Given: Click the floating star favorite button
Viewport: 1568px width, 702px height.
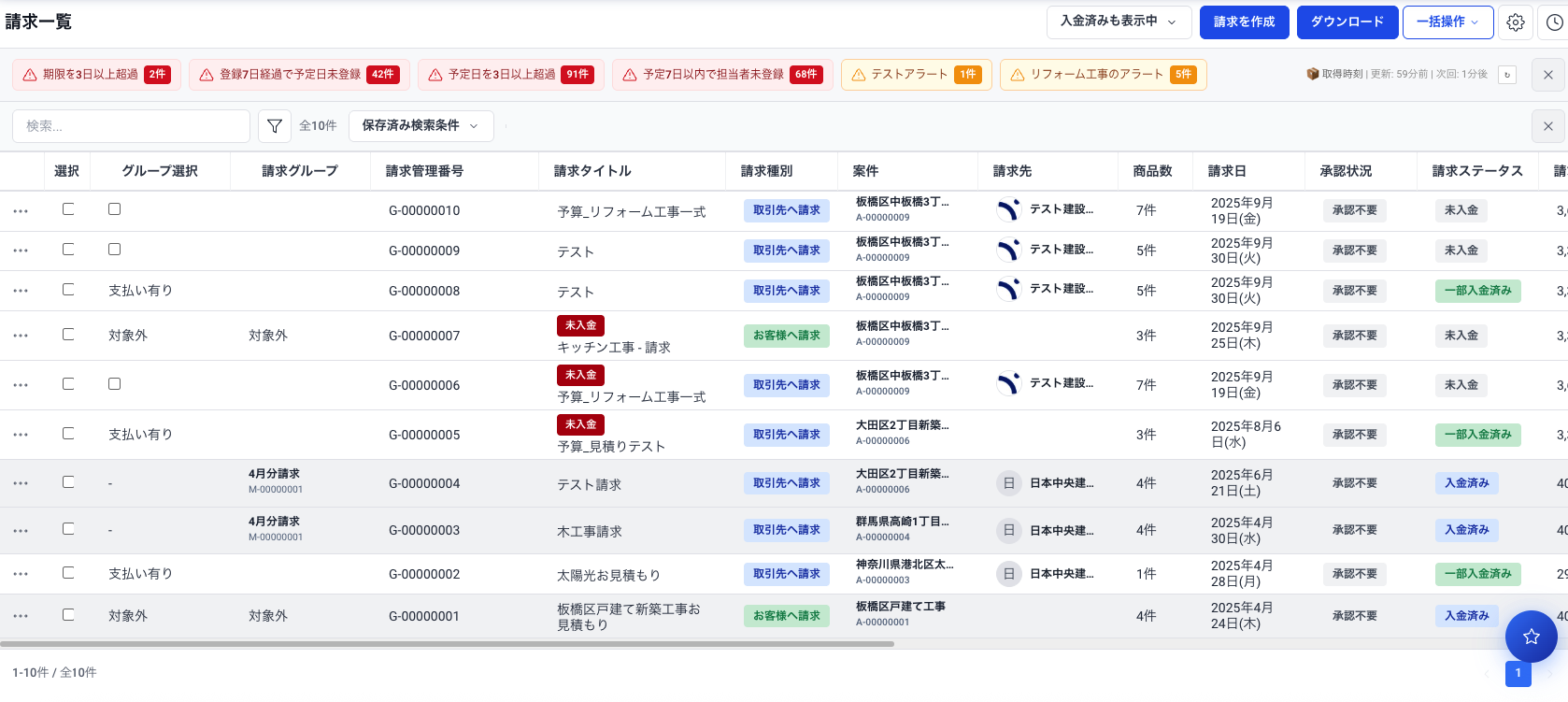Looking at the screenshot, I should (x=1531, y=636).
